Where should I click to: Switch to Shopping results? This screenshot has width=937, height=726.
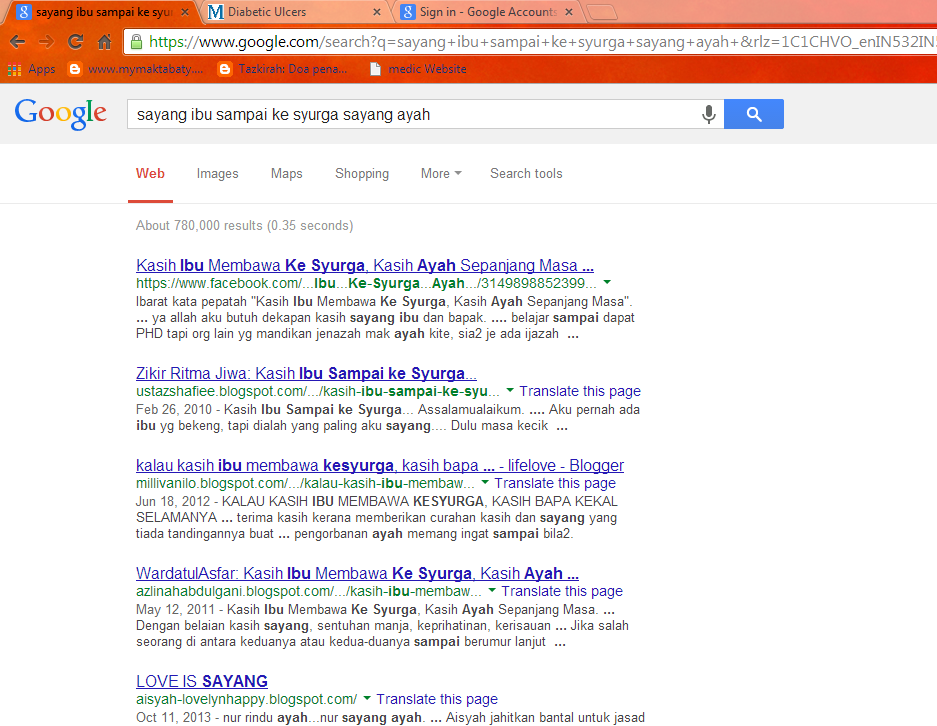[x=362, y=173]
